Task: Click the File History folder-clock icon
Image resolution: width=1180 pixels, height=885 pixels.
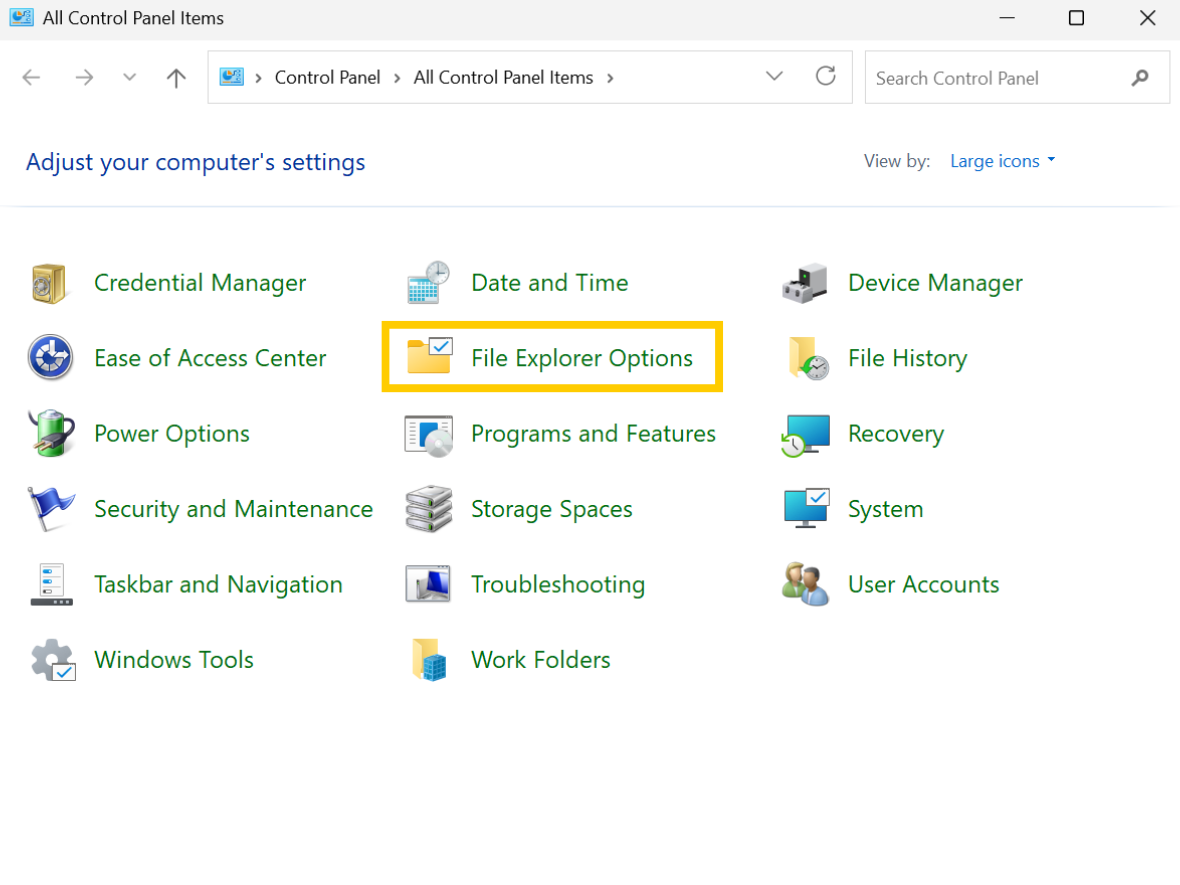Action: 807,358
